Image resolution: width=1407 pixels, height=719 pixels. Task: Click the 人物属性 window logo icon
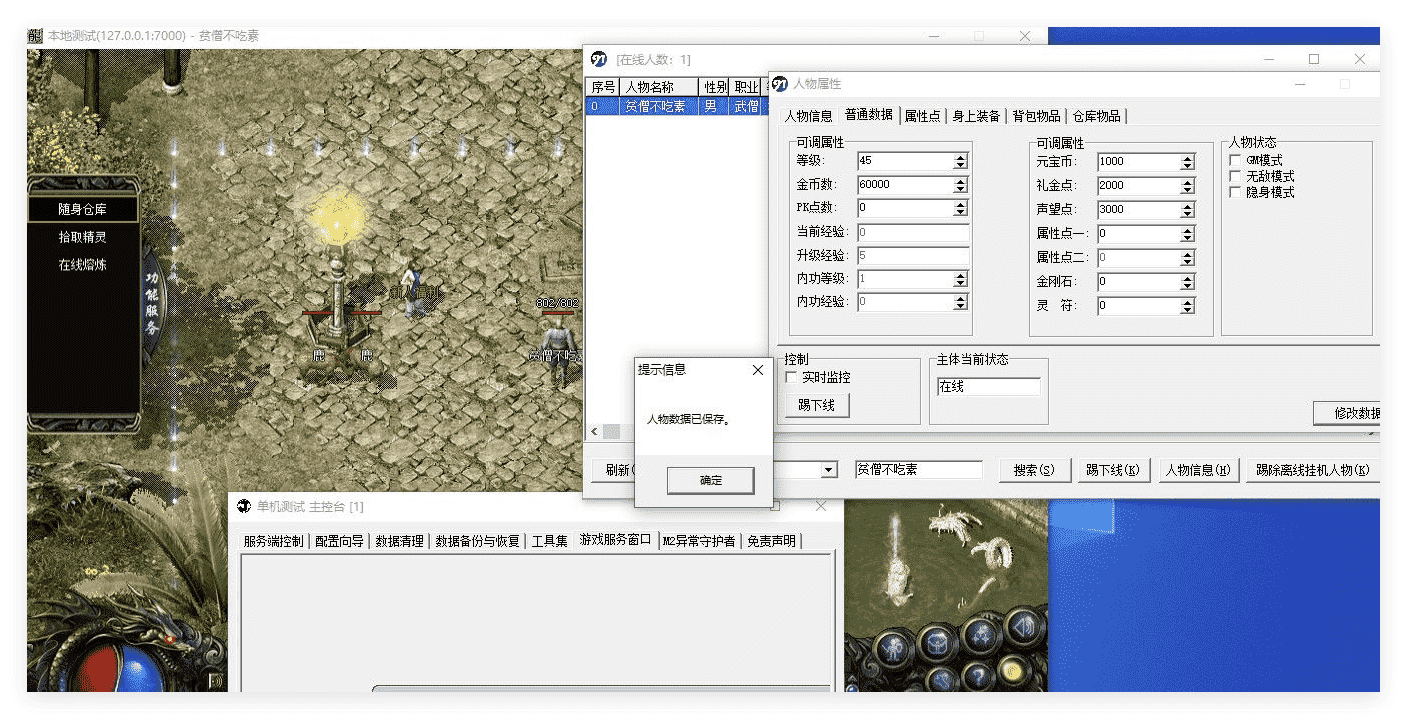pyautogui.click(x=780, y=84)
